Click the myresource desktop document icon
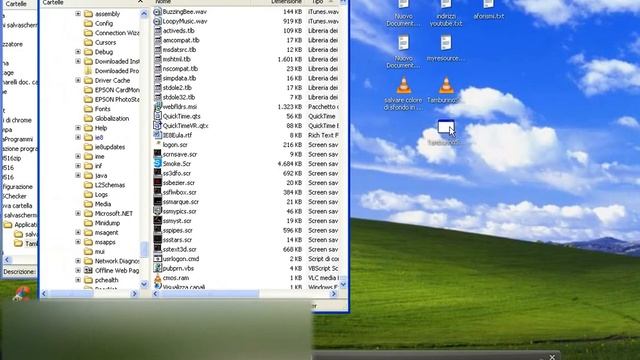The width and height of the screenshot is (640, 360). click(446, 43)
